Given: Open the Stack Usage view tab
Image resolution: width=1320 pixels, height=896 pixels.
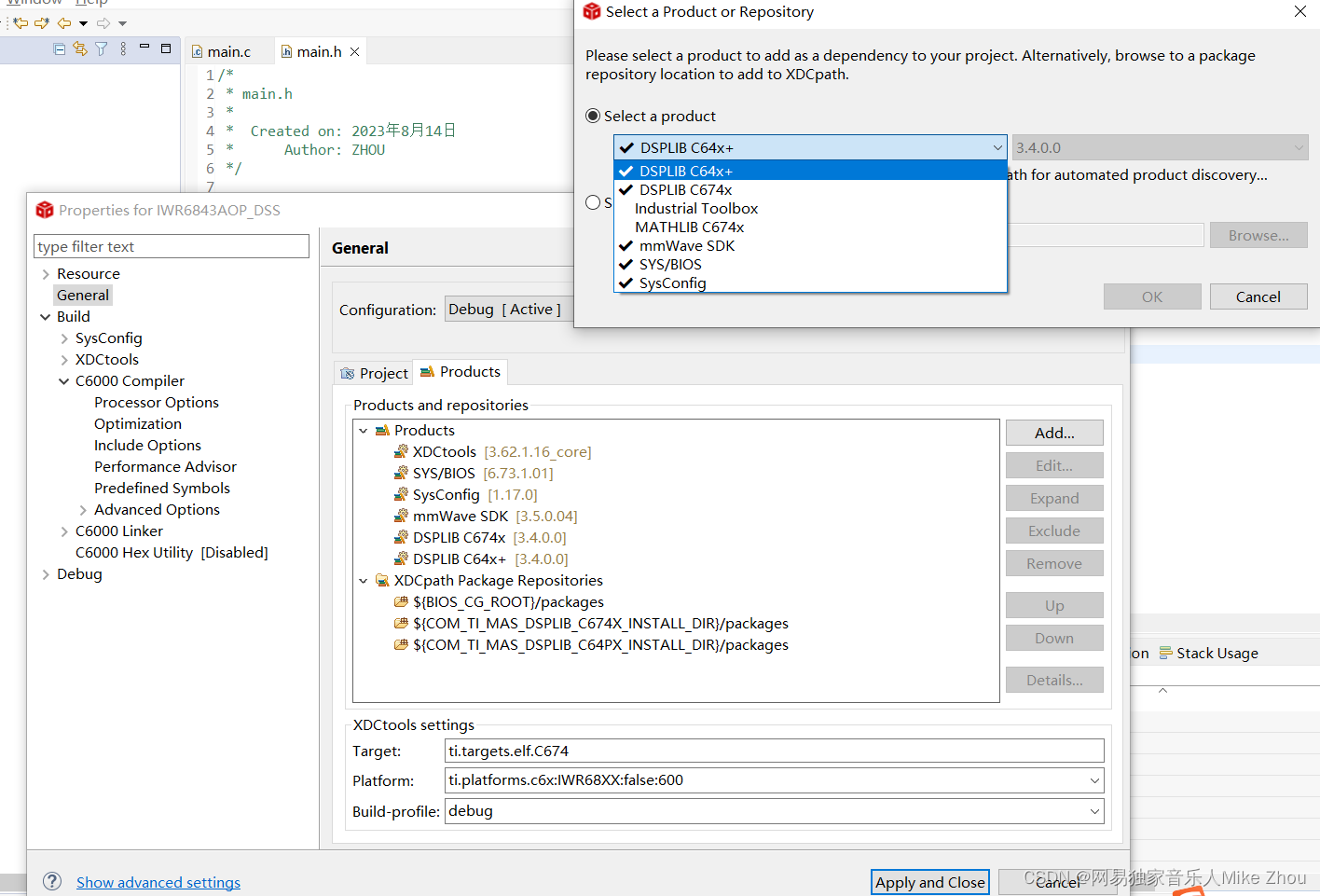Looking at the screenshot, I should tap(1208, 654).
